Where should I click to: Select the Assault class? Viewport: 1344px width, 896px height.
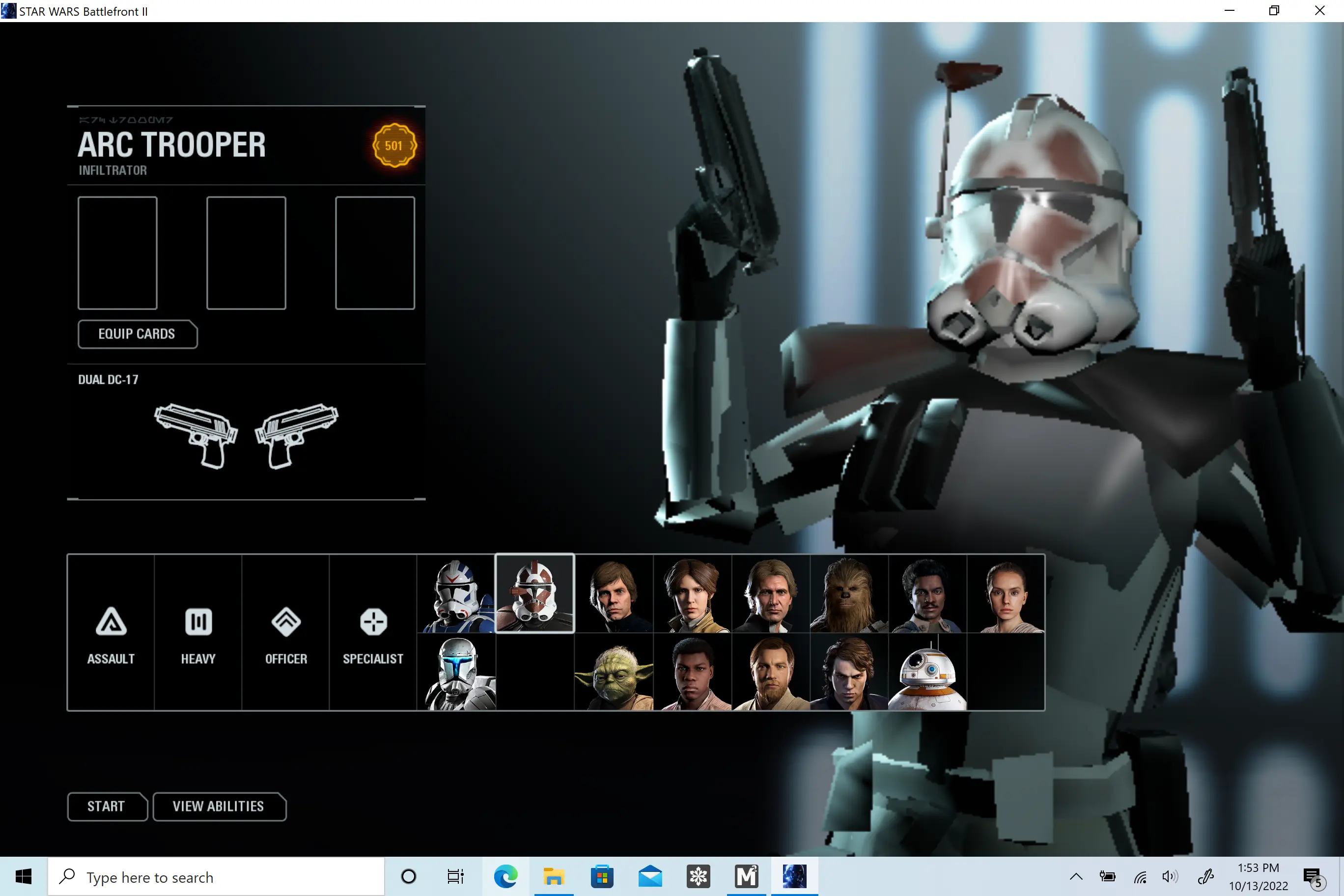(x=111, y=633)
